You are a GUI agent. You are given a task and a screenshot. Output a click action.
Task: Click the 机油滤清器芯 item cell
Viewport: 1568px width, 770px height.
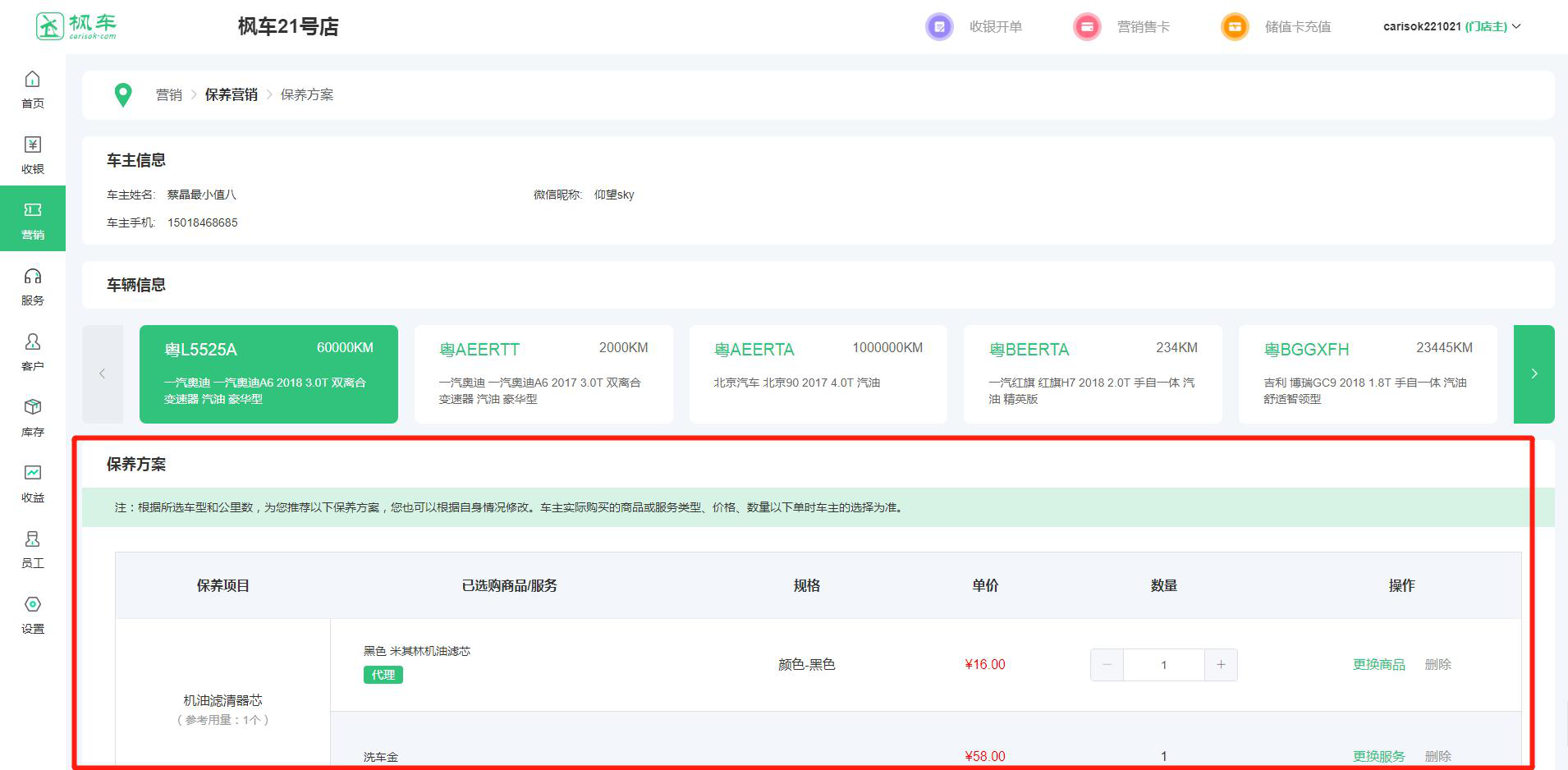[x=222, y=700]
